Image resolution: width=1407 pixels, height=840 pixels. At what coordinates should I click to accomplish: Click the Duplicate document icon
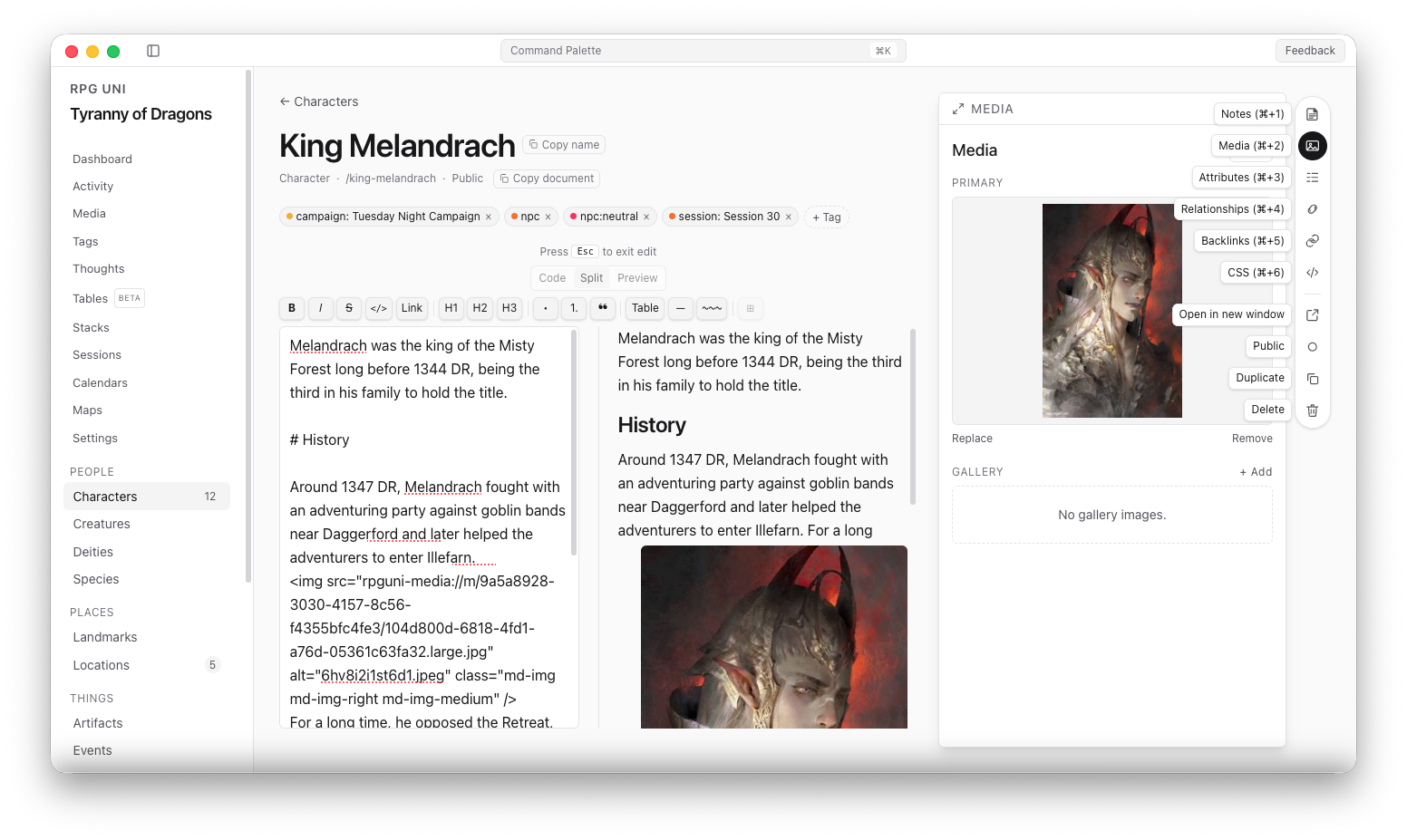pyautogui.click(x=1312, y=379)
